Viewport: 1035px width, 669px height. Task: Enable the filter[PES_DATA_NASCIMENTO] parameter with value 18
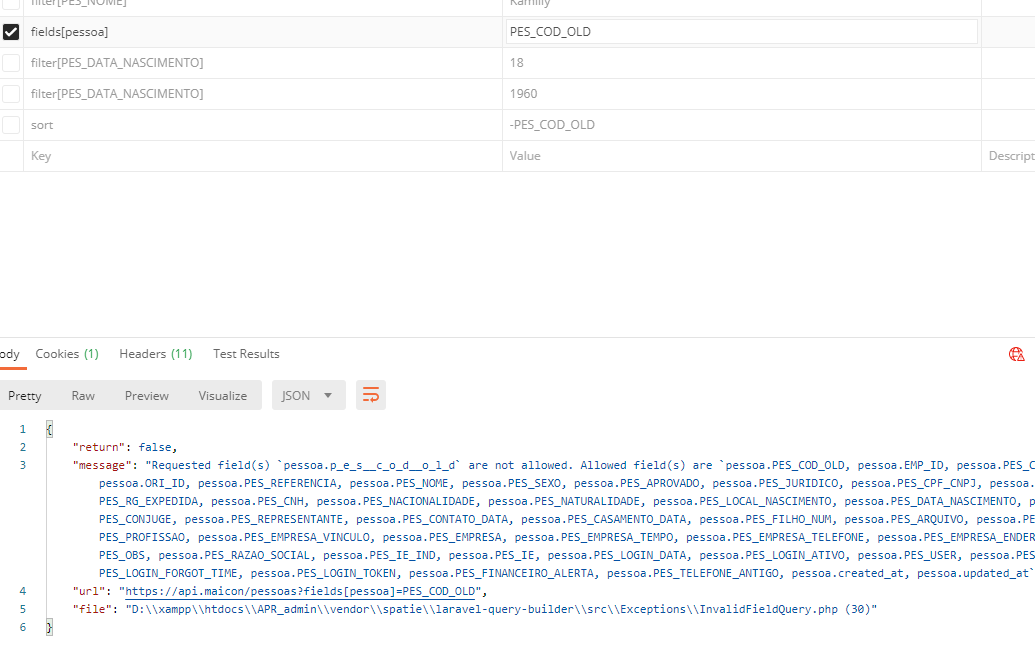(x=11, y=62)
